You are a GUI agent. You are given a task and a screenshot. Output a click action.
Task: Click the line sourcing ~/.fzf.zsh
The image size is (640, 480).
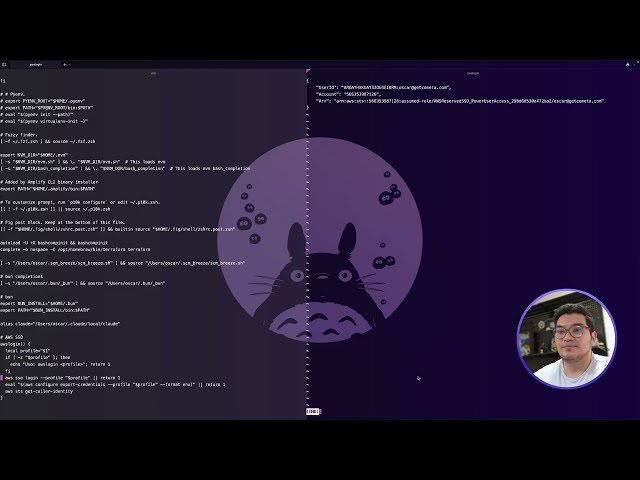click(x=48, y=142)
